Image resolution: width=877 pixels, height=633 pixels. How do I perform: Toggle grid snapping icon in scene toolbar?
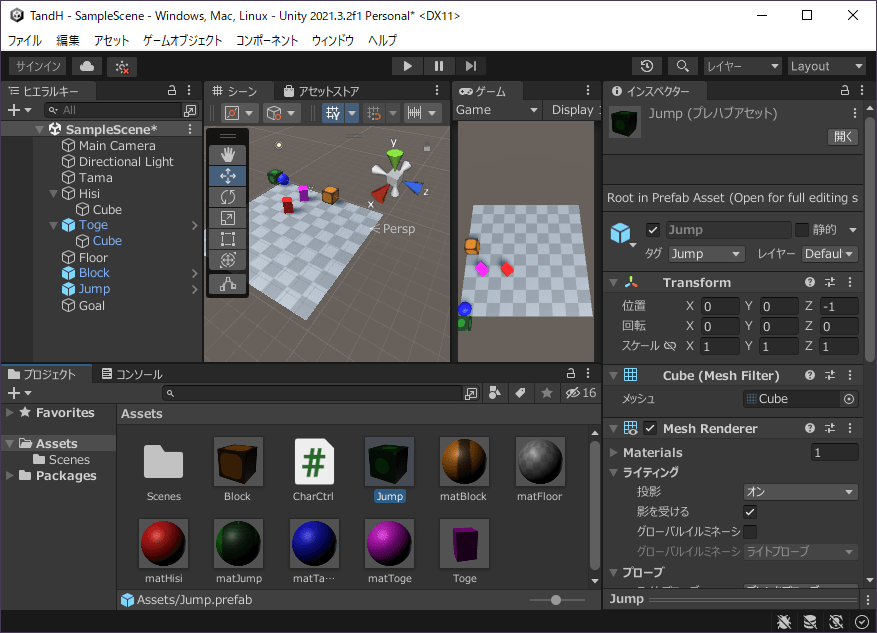[374, 113]
